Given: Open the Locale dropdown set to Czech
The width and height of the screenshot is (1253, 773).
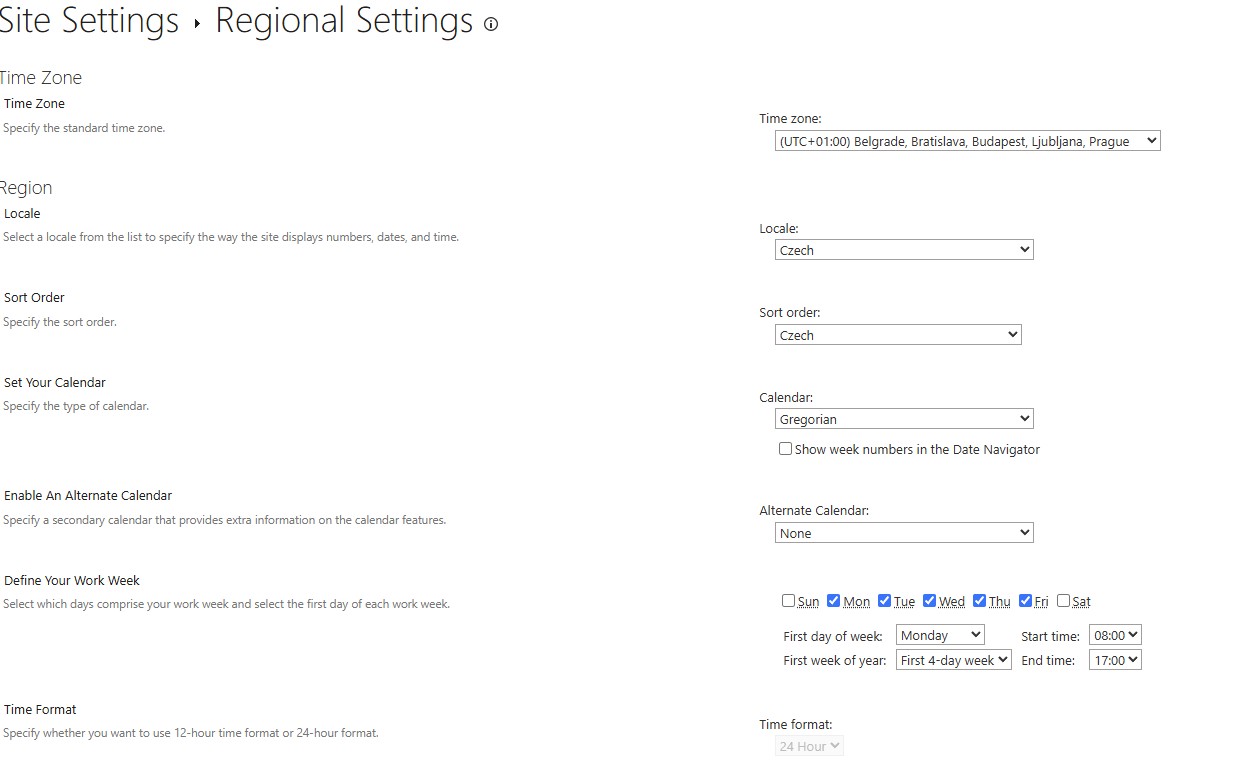Looking at the screenshot, I should 904,250.
